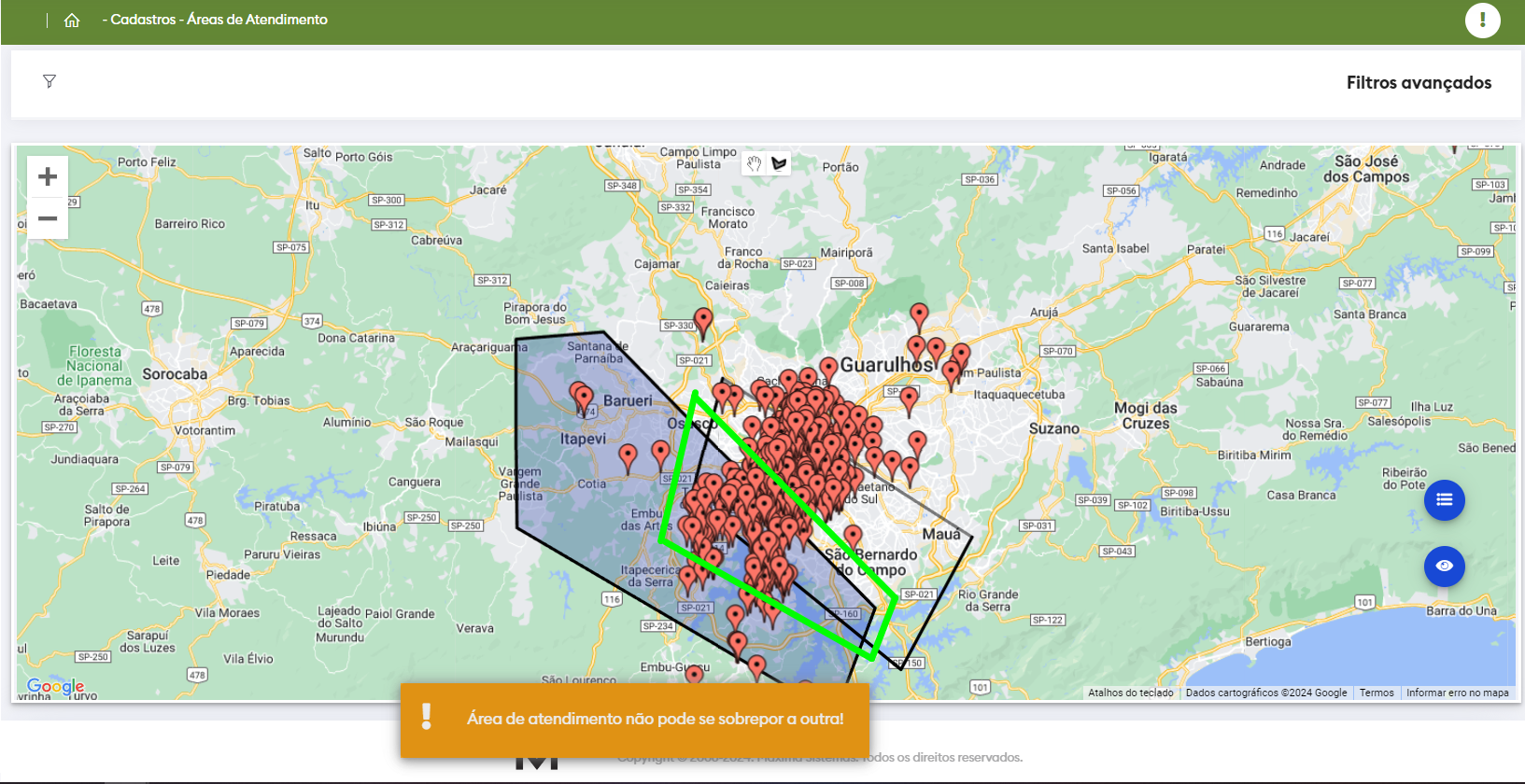Zoom in on the map
The height and width of the screenshot is (784, 1525).
[48, 177]
